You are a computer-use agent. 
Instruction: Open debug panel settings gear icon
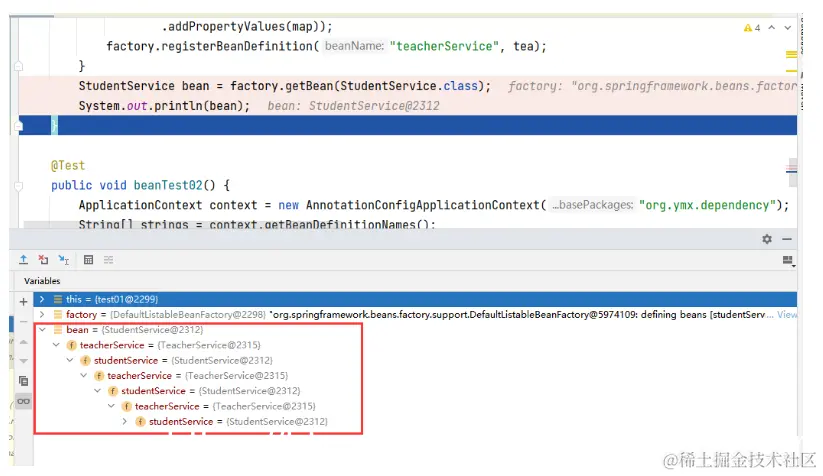coord(767,239)
